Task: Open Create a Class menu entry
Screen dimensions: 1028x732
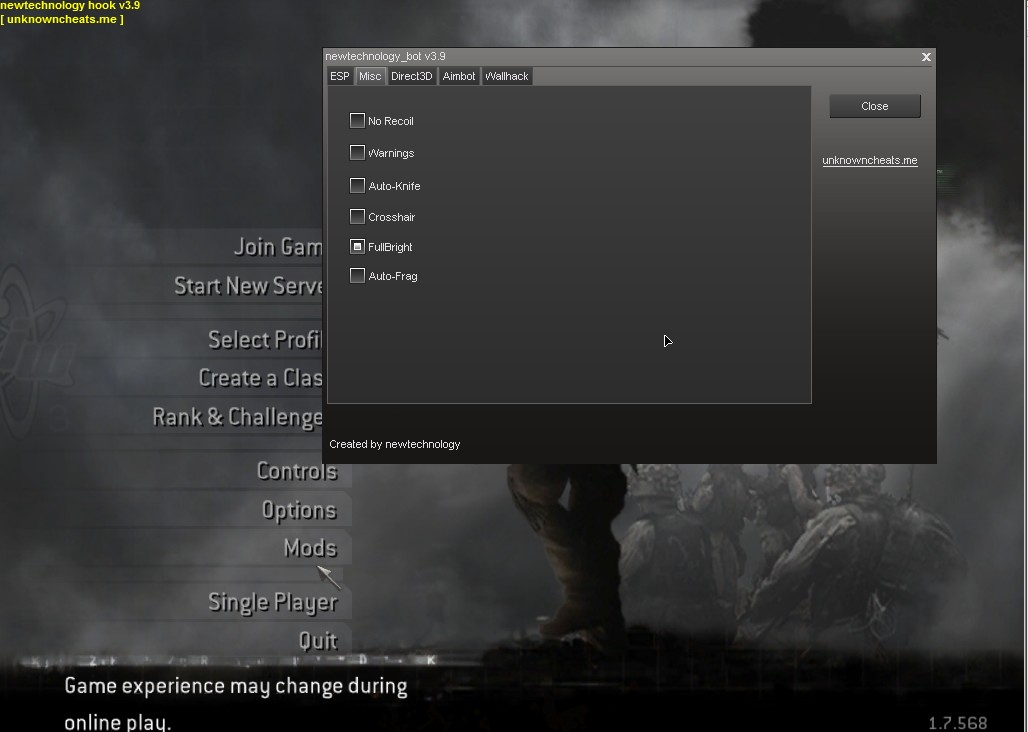Action: [x=261, y=378]
